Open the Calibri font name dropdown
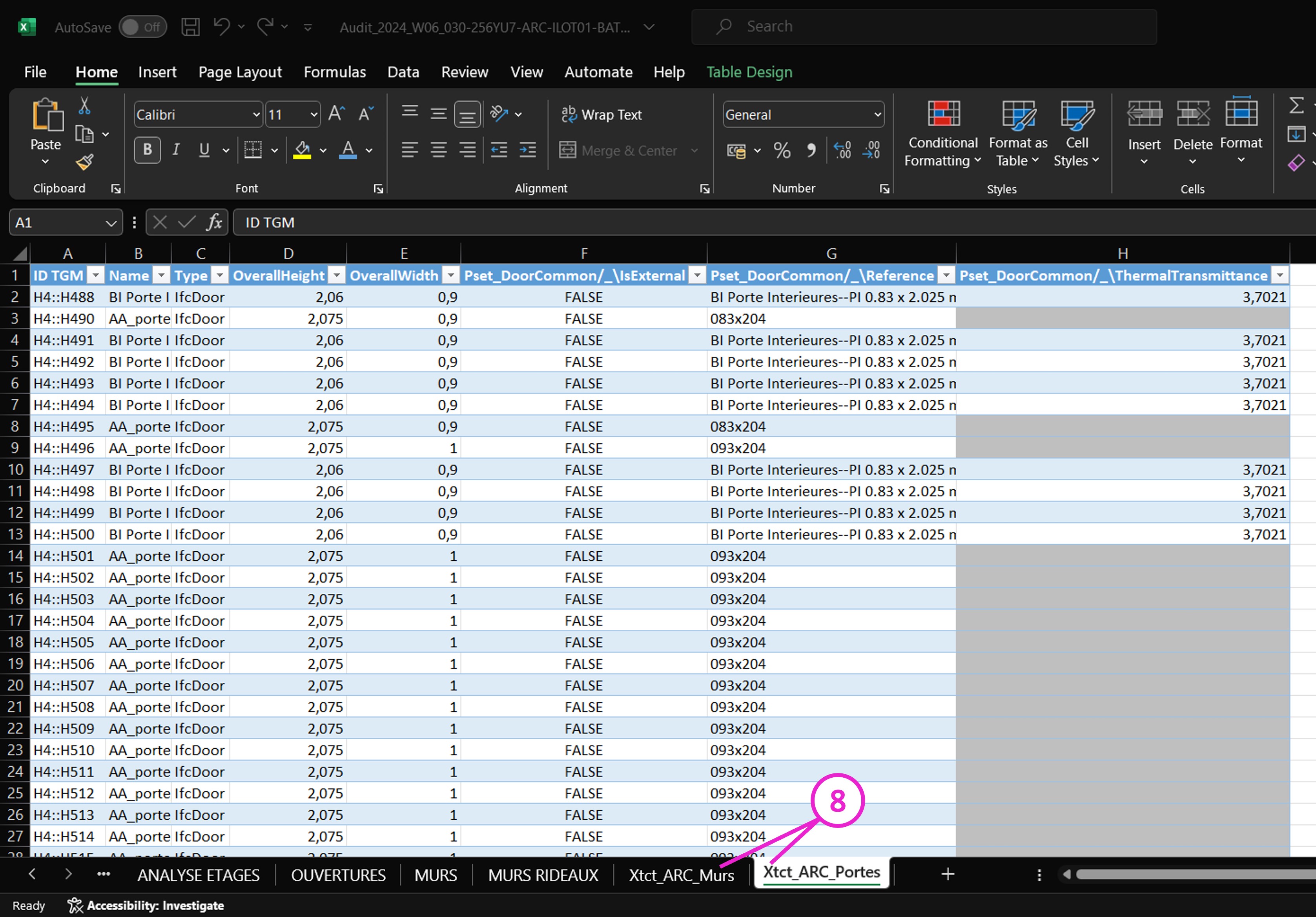The width and height of the screenshot is (1316, 917). coord(256,115)
